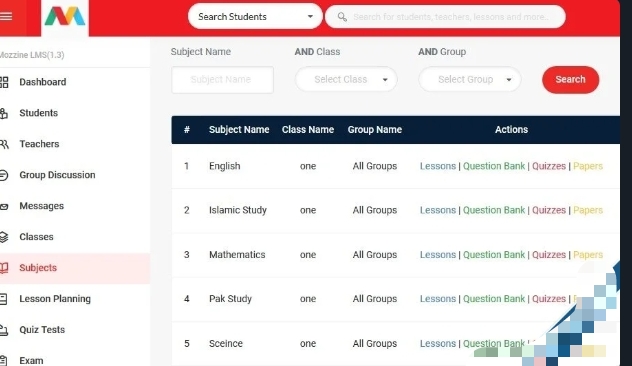
Task: Click the Subject Name column header
Action: pyautogui.click(x=239, y=130)
